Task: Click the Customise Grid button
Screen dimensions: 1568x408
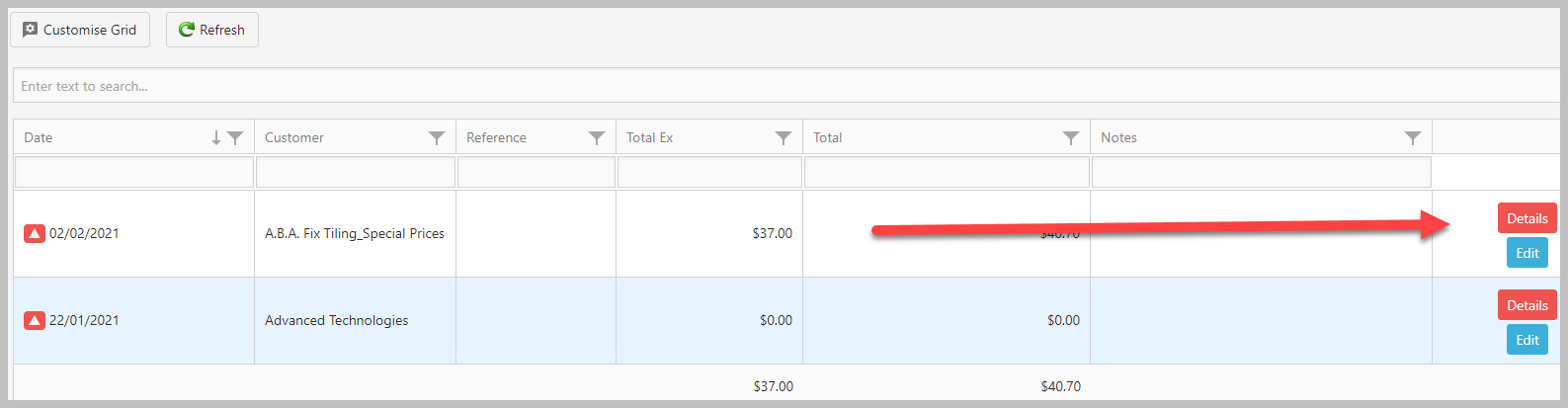Action: pos(80,30)
